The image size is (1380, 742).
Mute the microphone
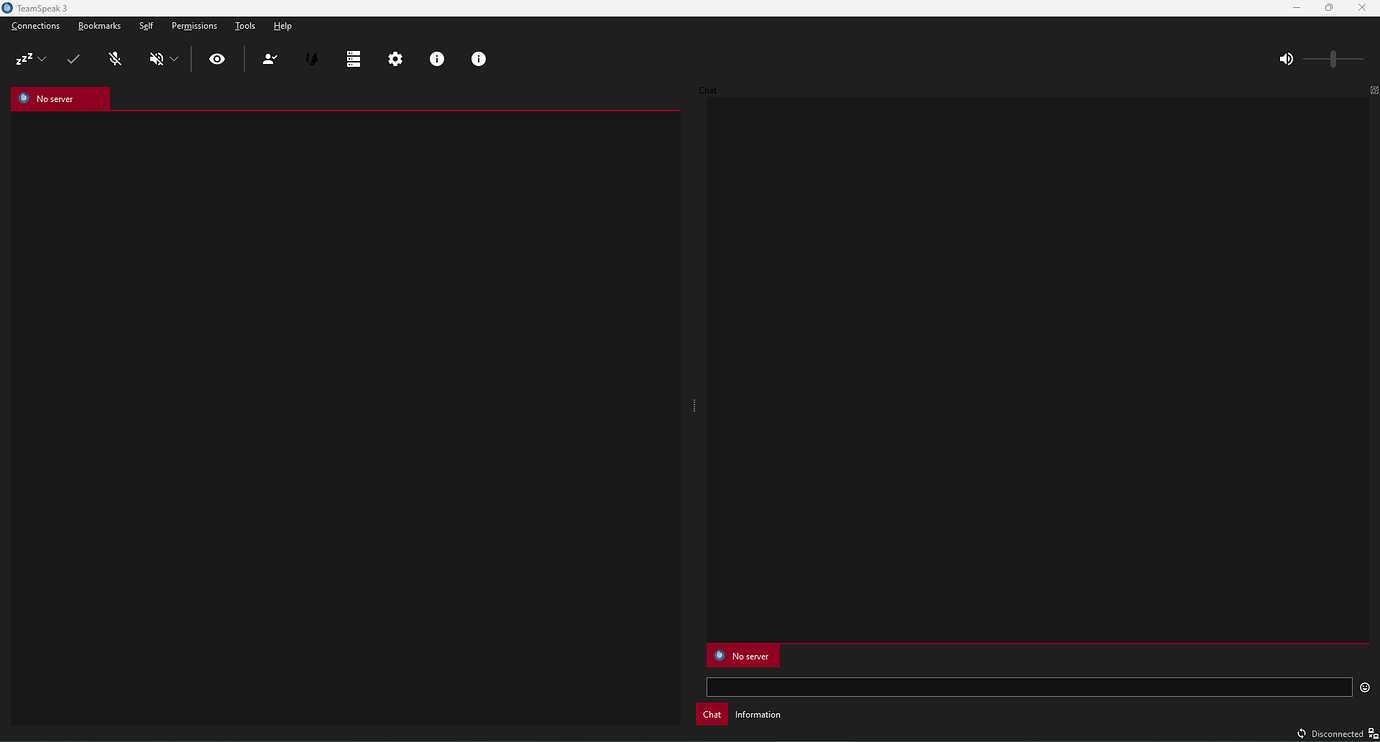pos(114,58)
